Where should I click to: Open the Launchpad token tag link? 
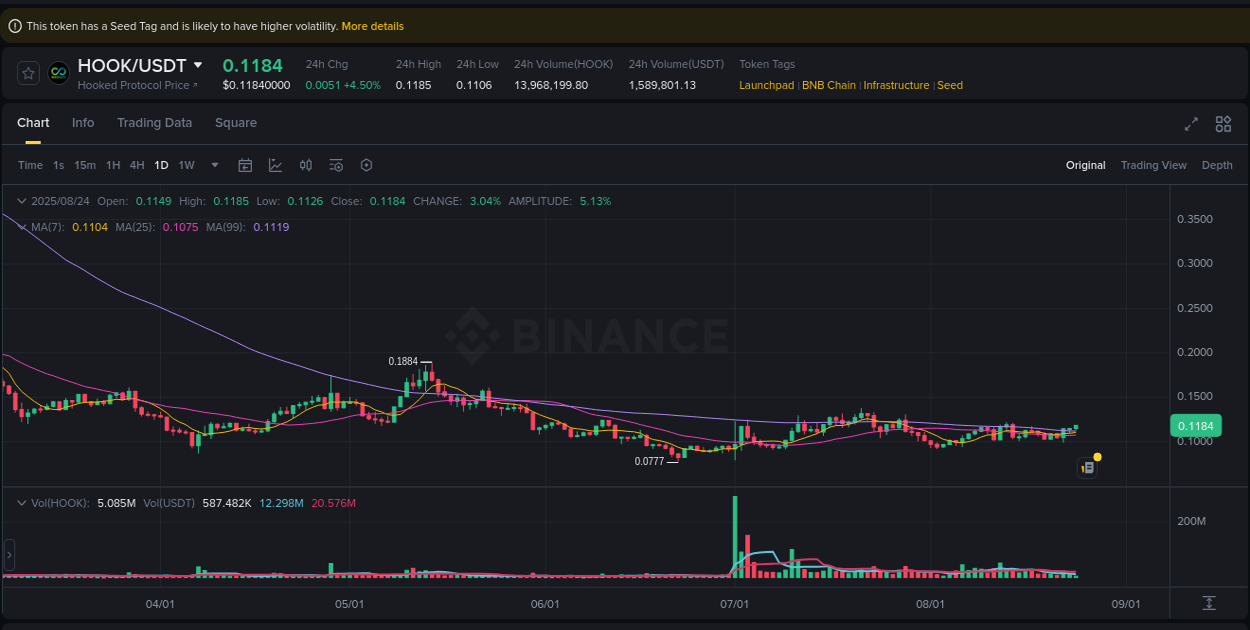point(766,85)
